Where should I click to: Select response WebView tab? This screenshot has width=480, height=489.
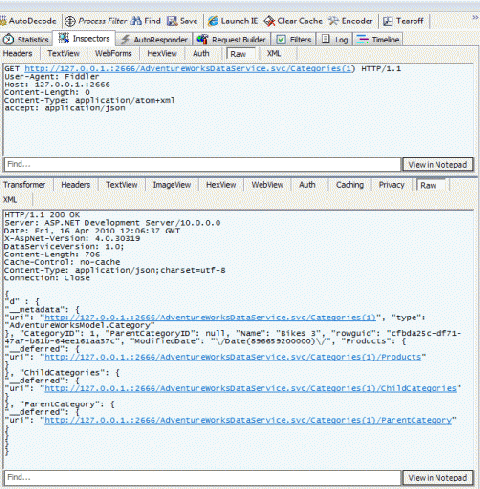pos(267,185)
